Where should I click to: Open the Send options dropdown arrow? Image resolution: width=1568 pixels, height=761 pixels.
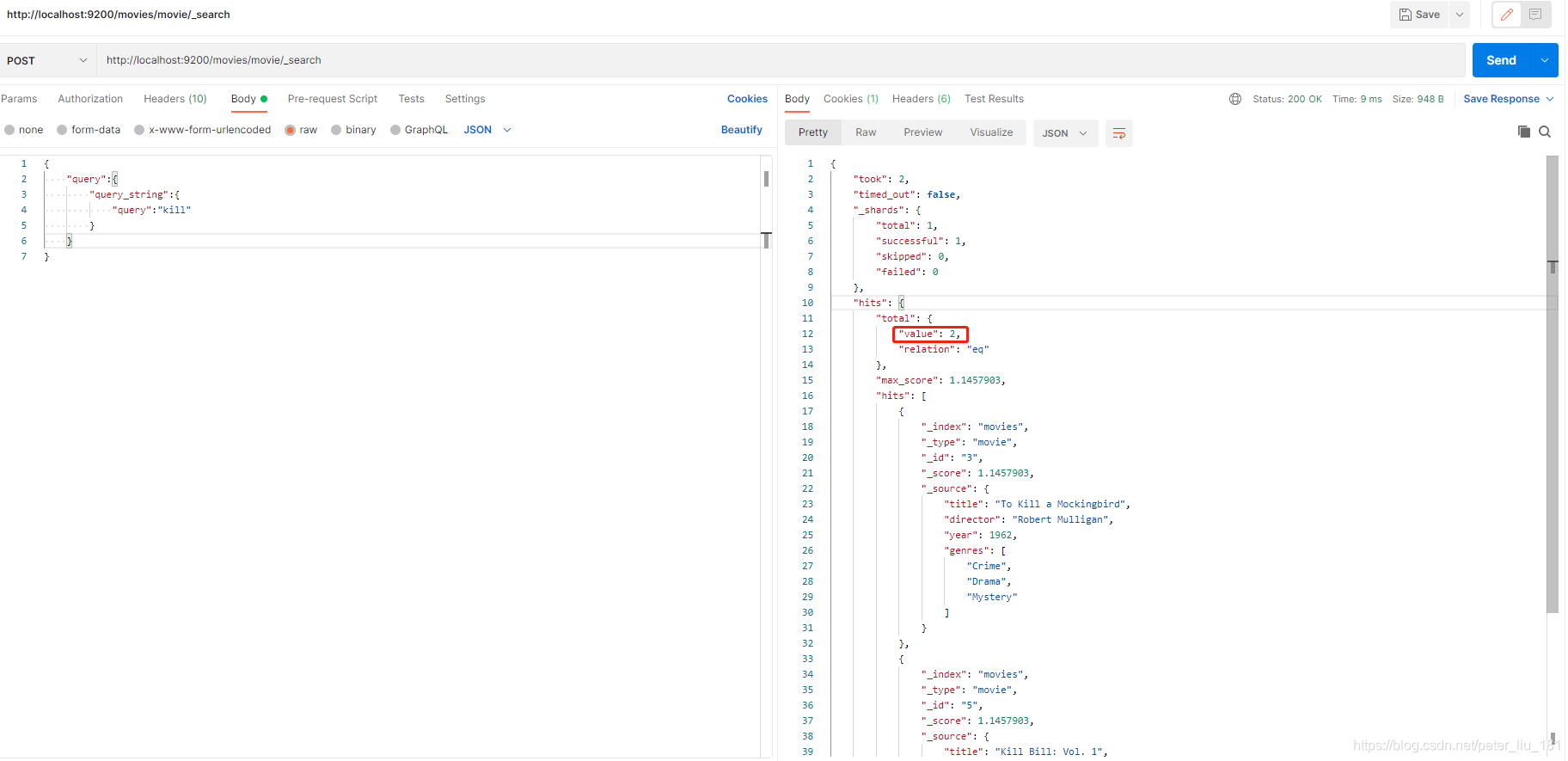[1545, 60]
